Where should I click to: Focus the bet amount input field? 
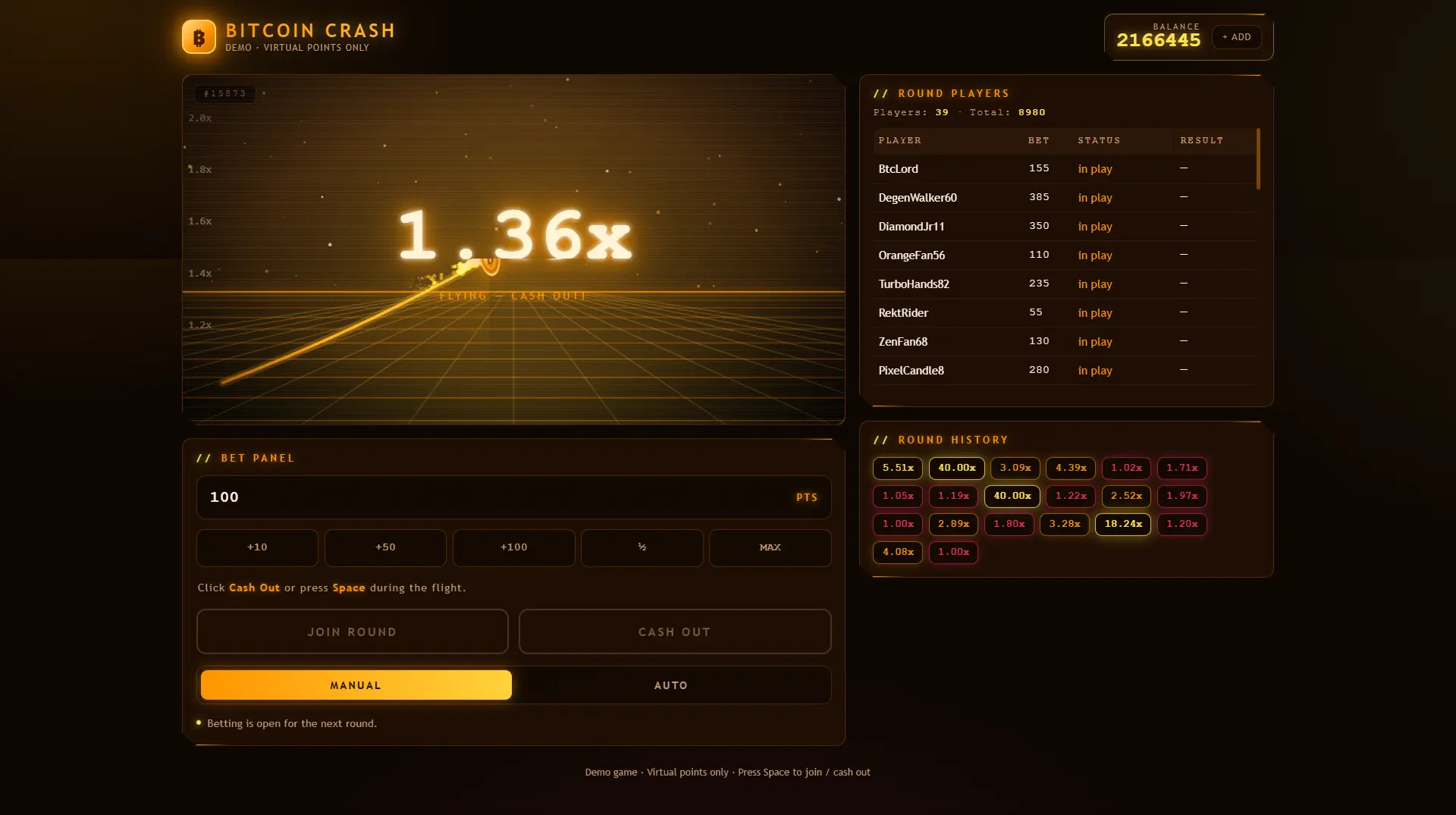513,497
